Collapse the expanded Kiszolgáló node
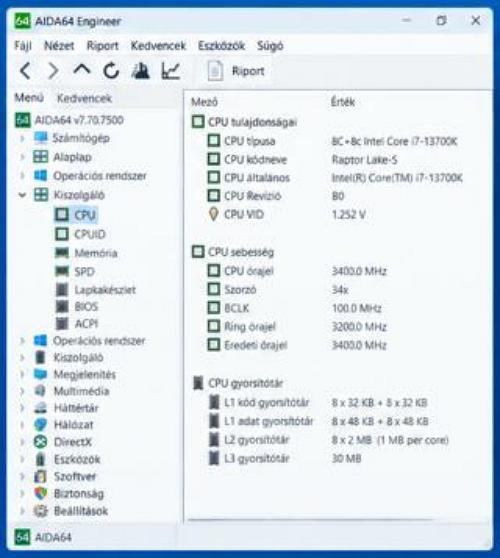500x558 pixels. tap(22, 195)
